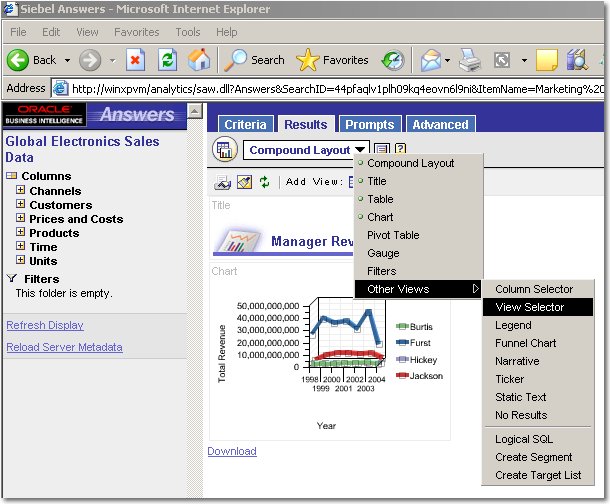This screenshot has height=504, width=610.
Task: Click the Download link below chart
Action: [232, 451]
